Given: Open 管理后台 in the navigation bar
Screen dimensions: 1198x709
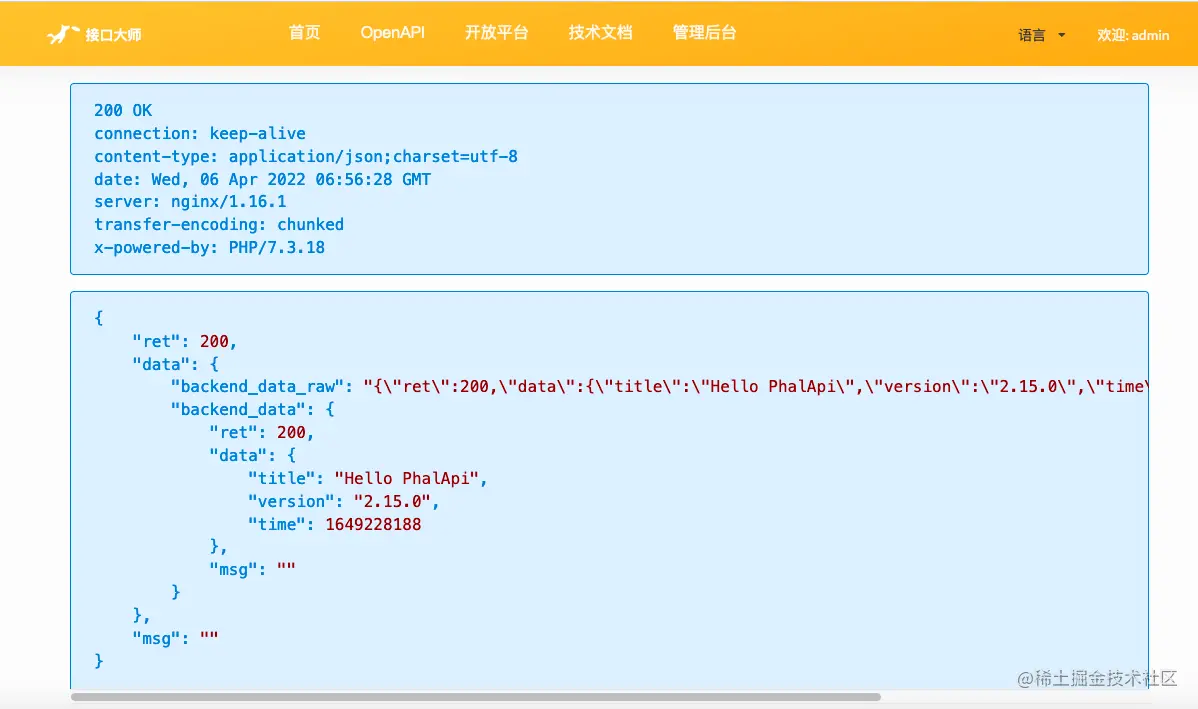Looking at the screenshot, I should 704,33.
